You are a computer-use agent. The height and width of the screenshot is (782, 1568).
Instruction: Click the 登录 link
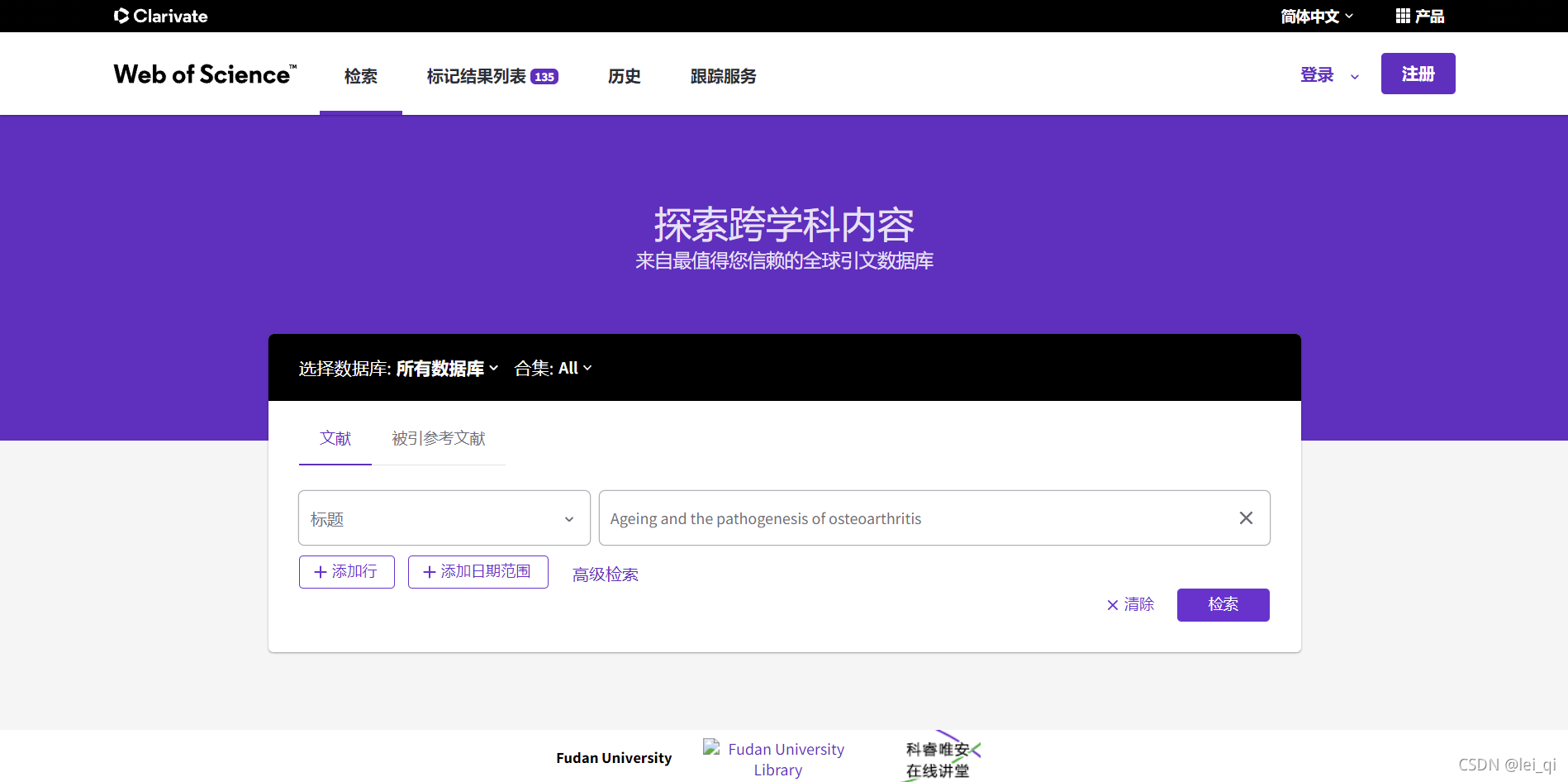pos(1317,75)
